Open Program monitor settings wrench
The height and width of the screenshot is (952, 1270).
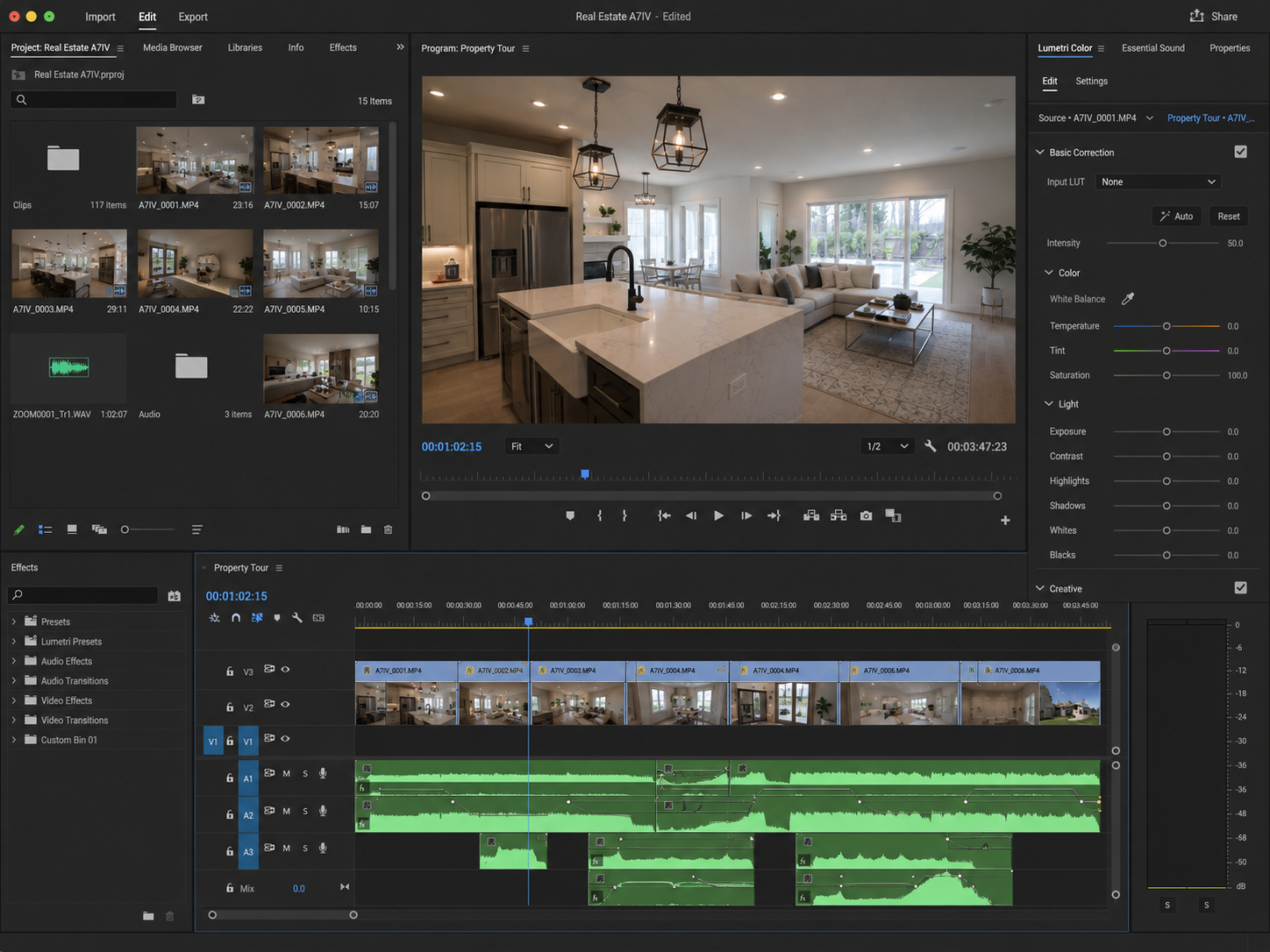click(931, 446)
